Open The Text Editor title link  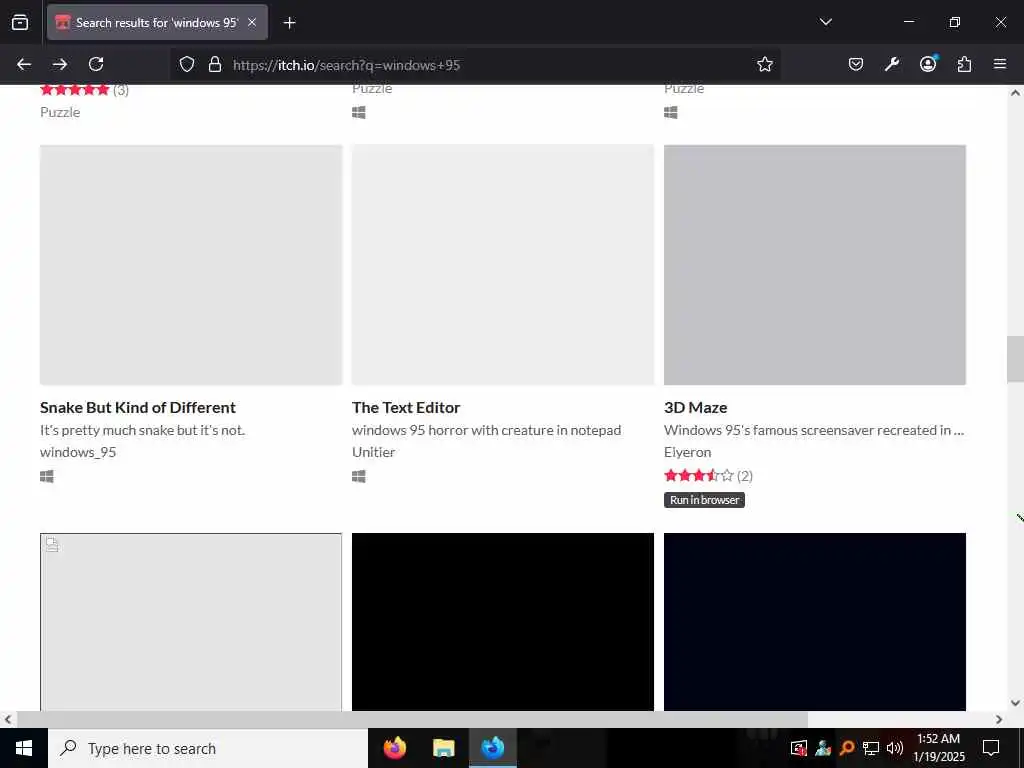406,408
